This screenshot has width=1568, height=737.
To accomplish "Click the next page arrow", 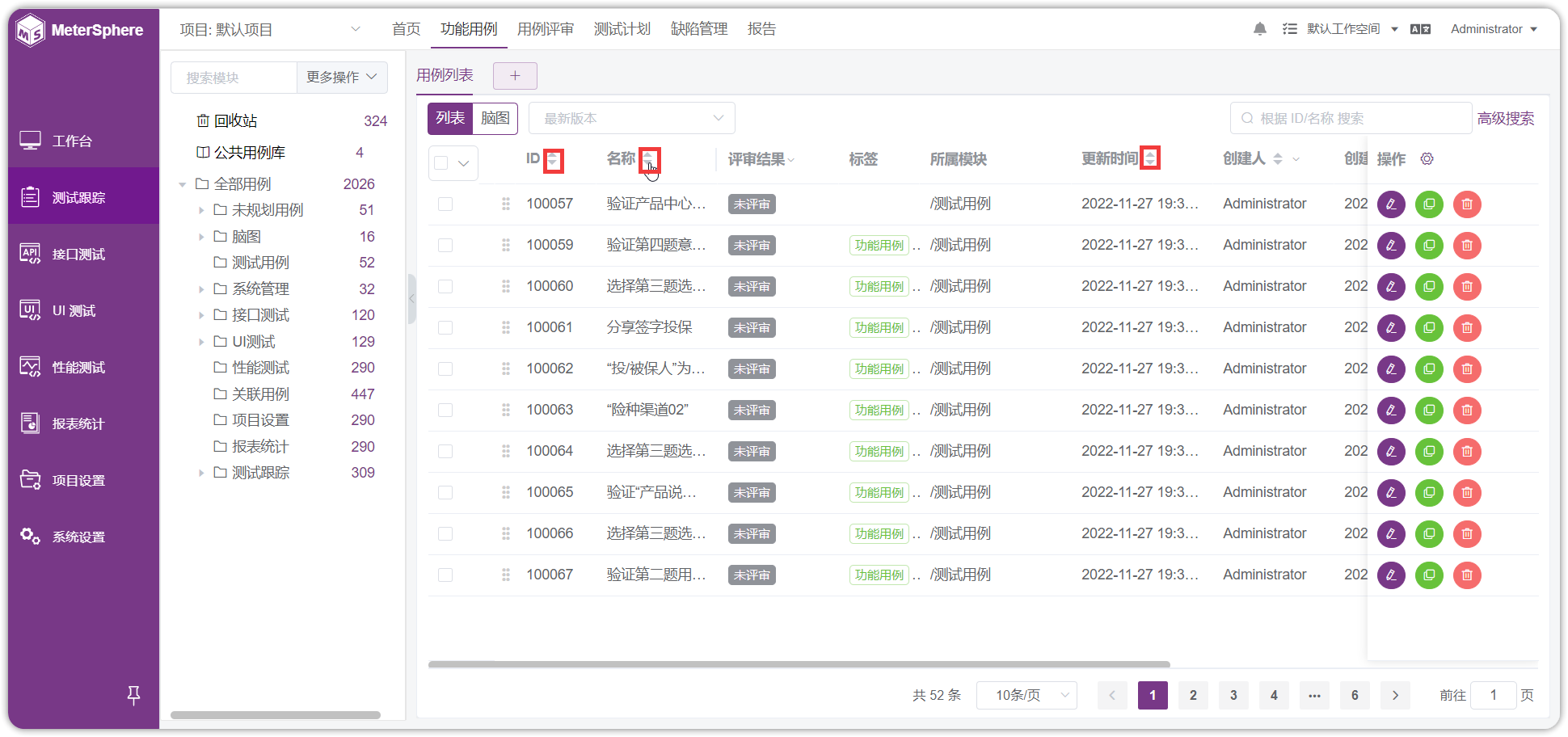I will tap(1395, 695).
